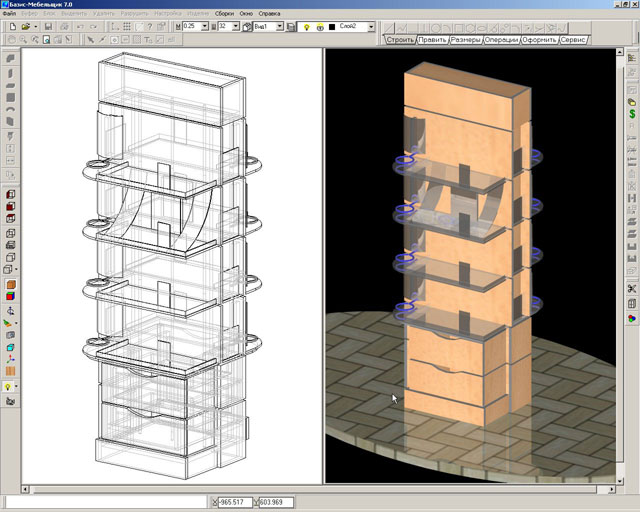
Task: Toggle the light bulb icon in left toolbar
Action: pyautogui.click(x=8, y=386)
